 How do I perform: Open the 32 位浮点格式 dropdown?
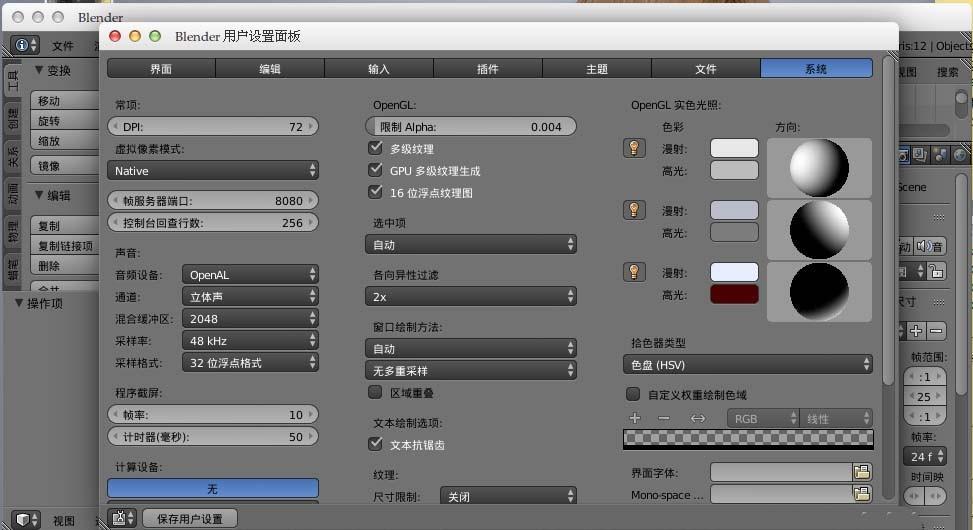click(x=250, y=362)
